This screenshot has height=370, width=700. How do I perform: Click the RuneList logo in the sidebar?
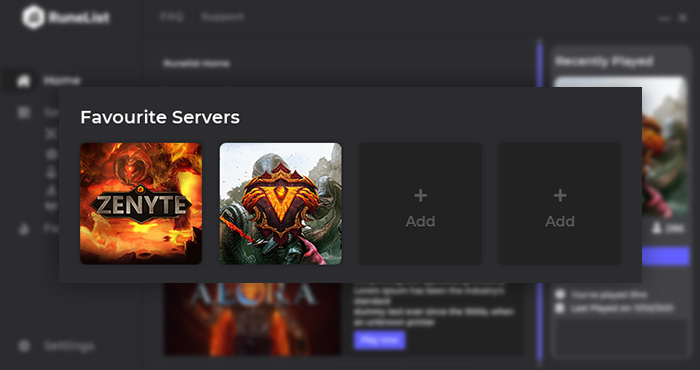(66, 17)
